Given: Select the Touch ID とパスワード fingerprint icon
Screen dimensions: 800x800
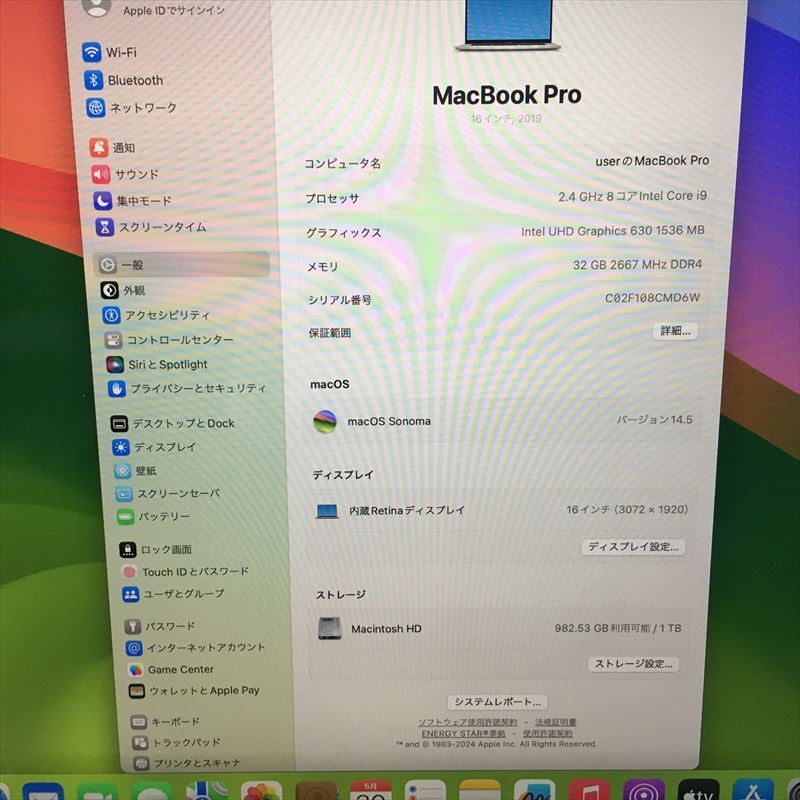Looking at the screenshot, I should 130,572.
